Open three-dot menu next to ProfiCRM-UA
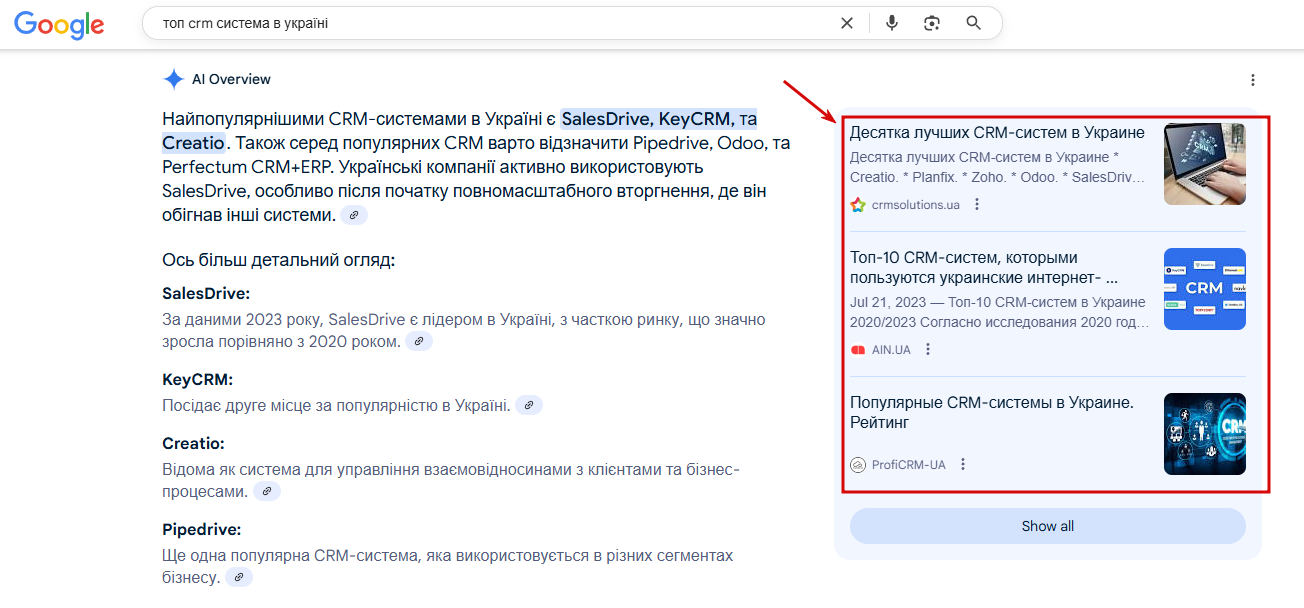 [963, 464]
